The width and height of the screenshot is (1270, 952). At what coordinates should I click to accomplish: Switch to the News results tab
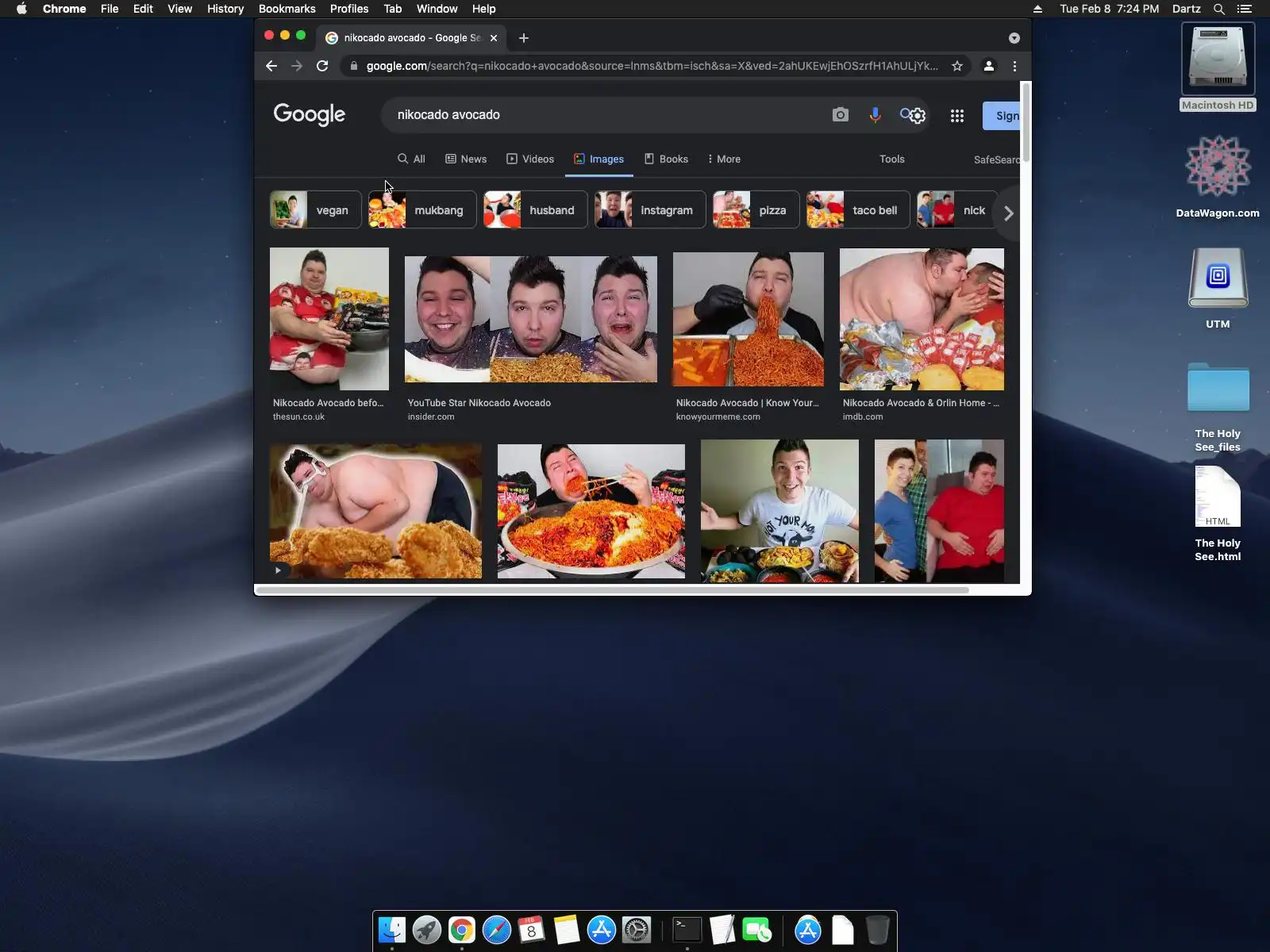pyautogui.click(x=466, y=159)
